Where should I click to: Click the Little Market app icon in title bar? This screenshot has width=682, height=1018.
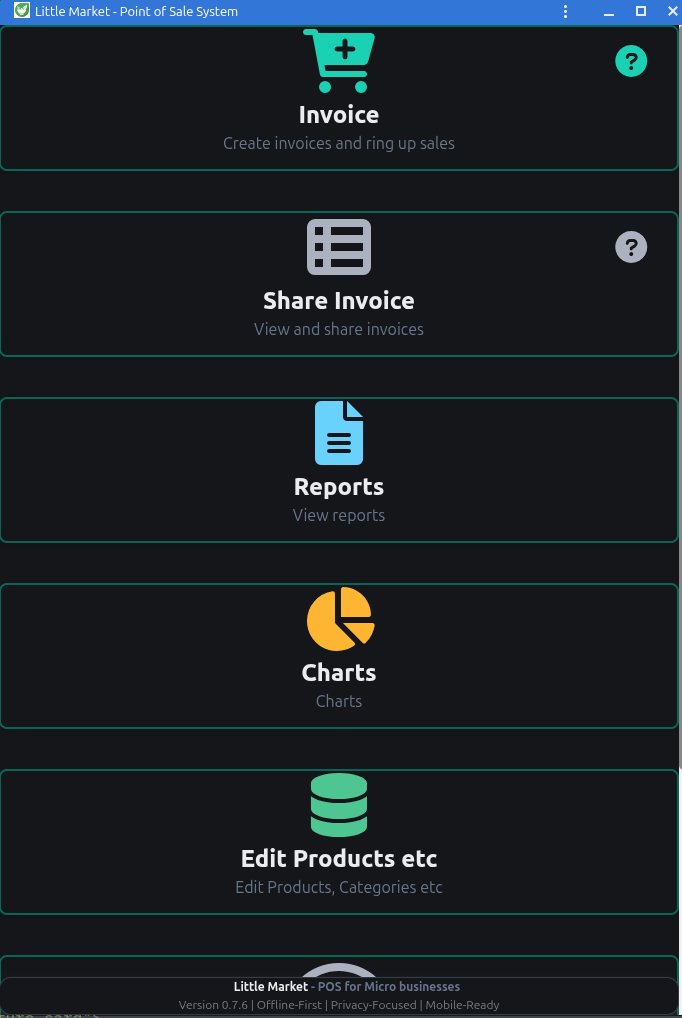22,10
